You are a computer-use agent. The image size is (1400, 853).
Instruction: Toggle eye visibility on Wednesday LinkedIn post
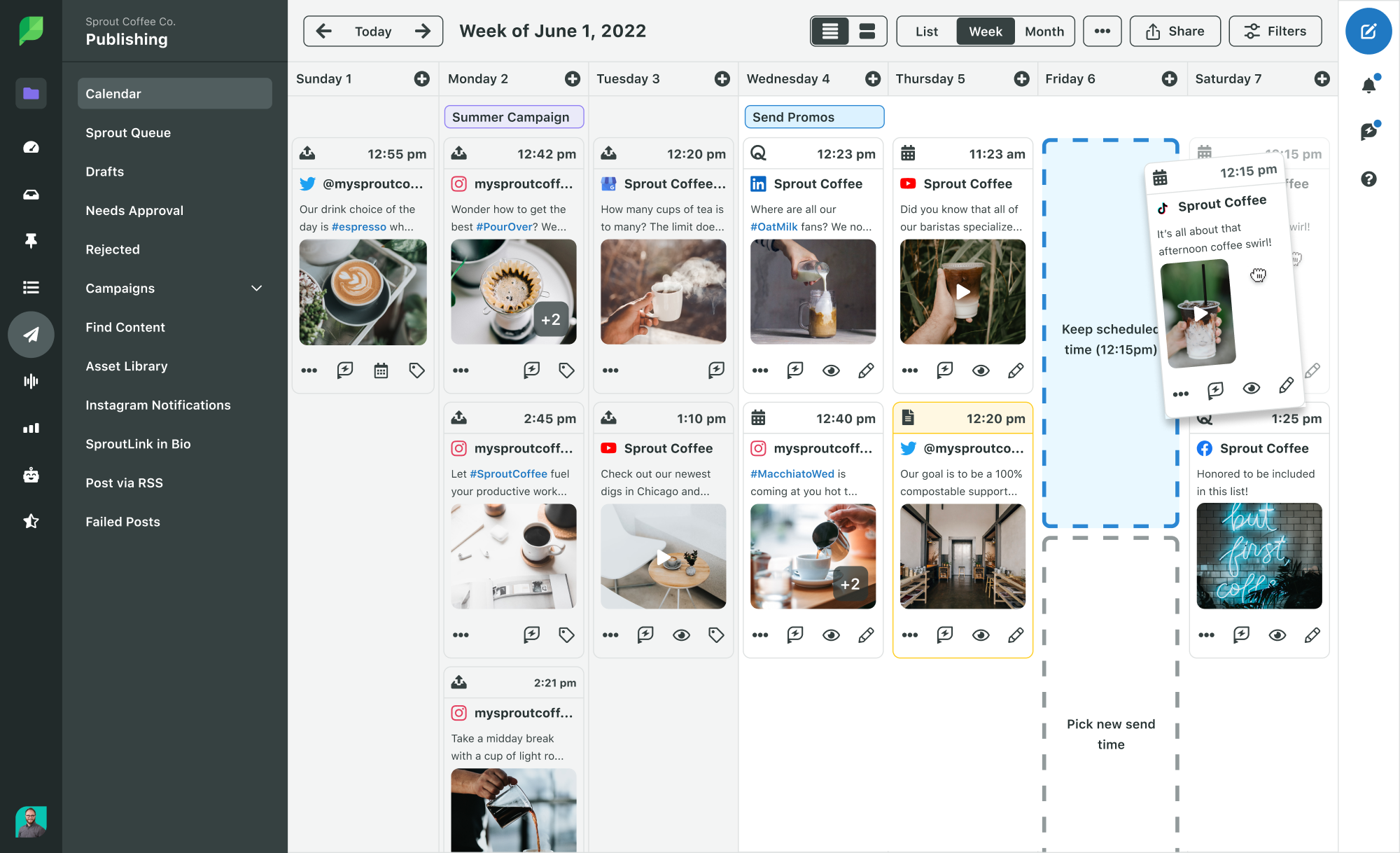tap(831, 370)
